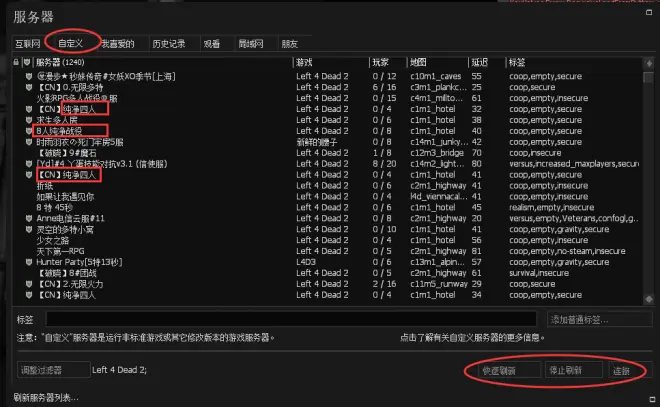Click the game cell 新鲜的嫂子
This screenshot has height=407, width=660.
[317, 142]
